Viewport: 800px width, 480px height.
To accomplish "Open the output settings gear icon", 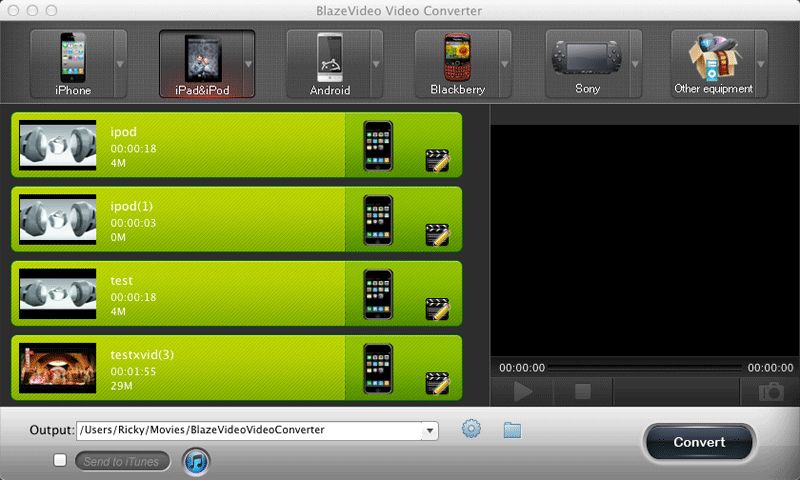I will pyautogui.click(x=471, y=428).
